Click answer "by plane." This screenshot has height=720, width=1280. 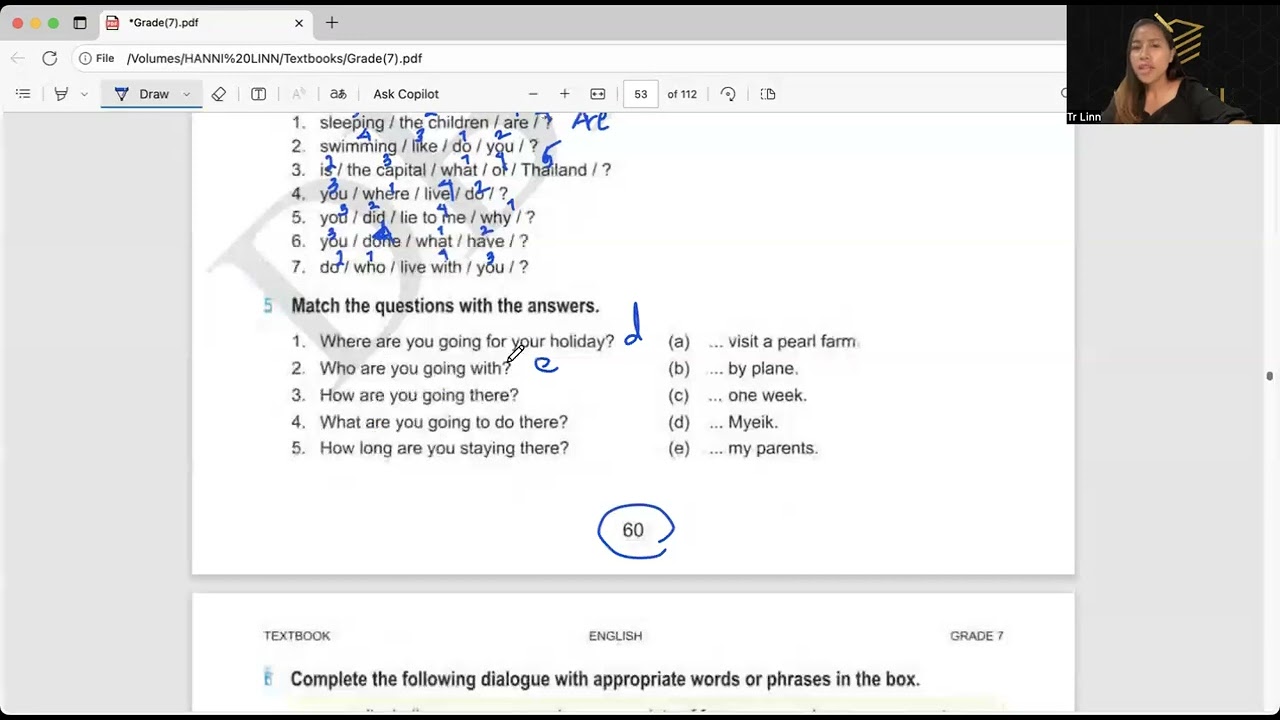pyautogui.click(x=763, y=369)
